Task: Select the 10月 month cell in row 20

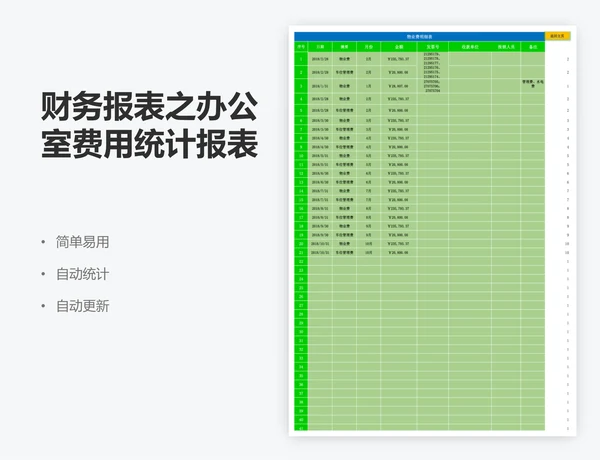Action: [368, 244]
